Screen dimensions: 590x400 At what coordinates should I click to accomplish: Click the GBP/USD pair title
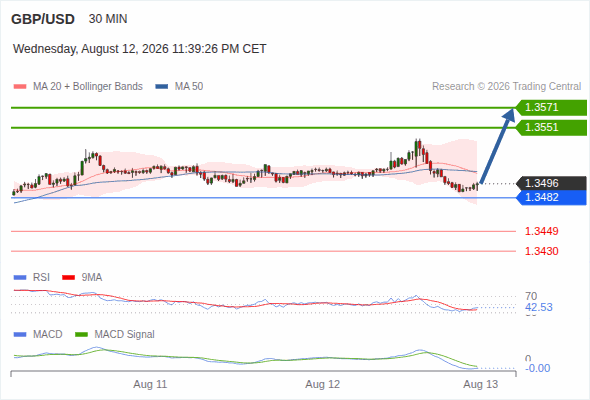[x=43, y=19]
